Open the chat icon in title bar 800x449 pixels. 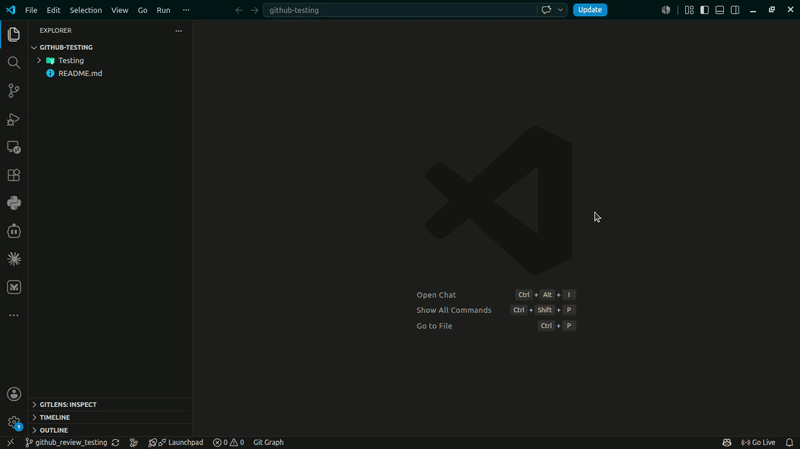pos(546,10)
